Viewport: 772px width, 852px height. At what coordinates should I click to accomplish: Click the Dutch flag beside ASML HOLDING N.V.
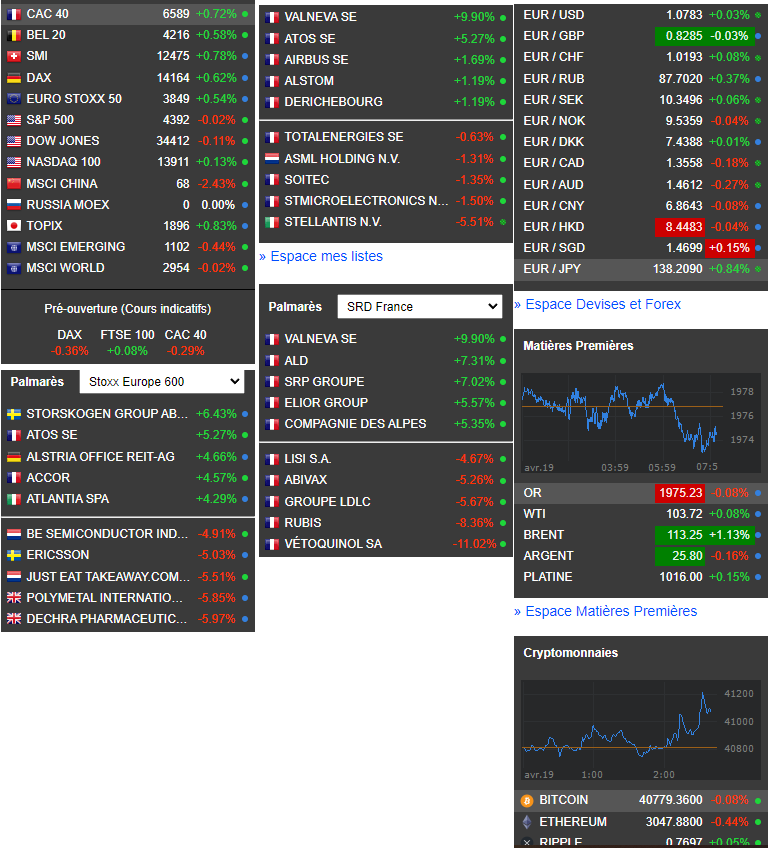click(272, 159)
